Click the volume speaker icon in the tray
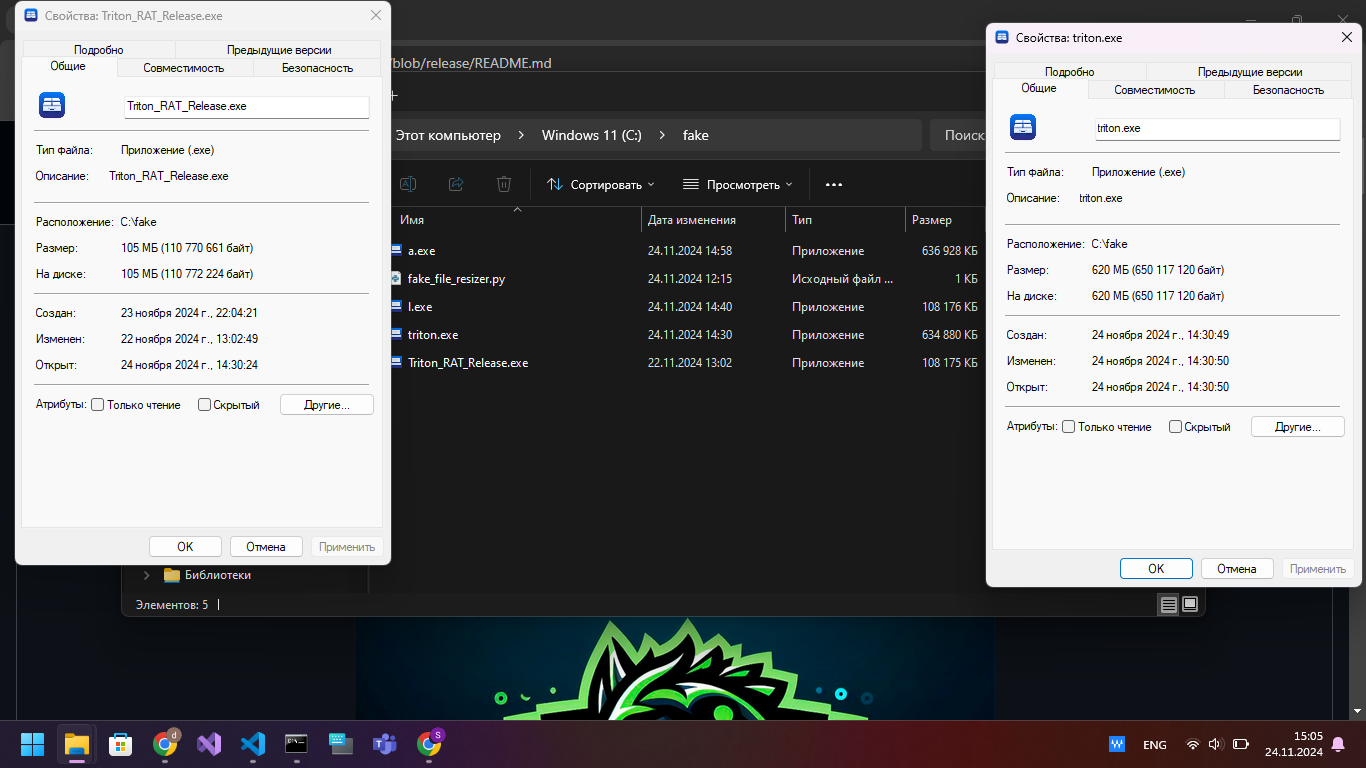Screen dimensions: 1366x768 1216,744
